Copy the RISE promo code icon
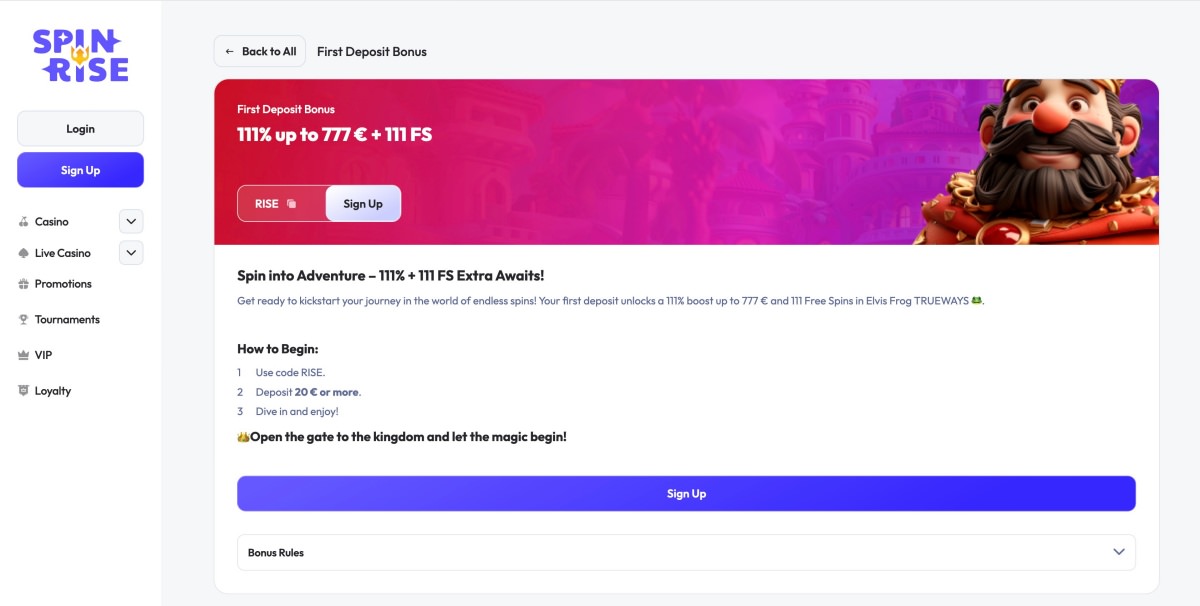The width and height of the screenshot is (1200, 606). 291,204
